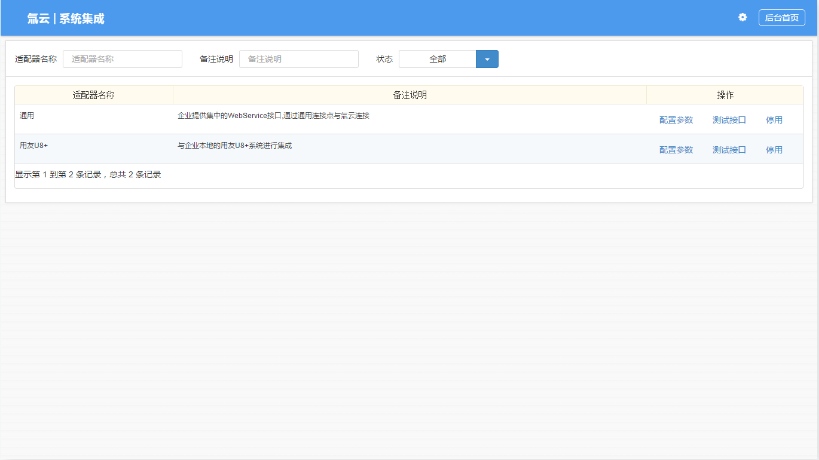Click the WebService description text in 通用 row
The width and height of the screenshot is (819, 460).
(x=273, y=116)
